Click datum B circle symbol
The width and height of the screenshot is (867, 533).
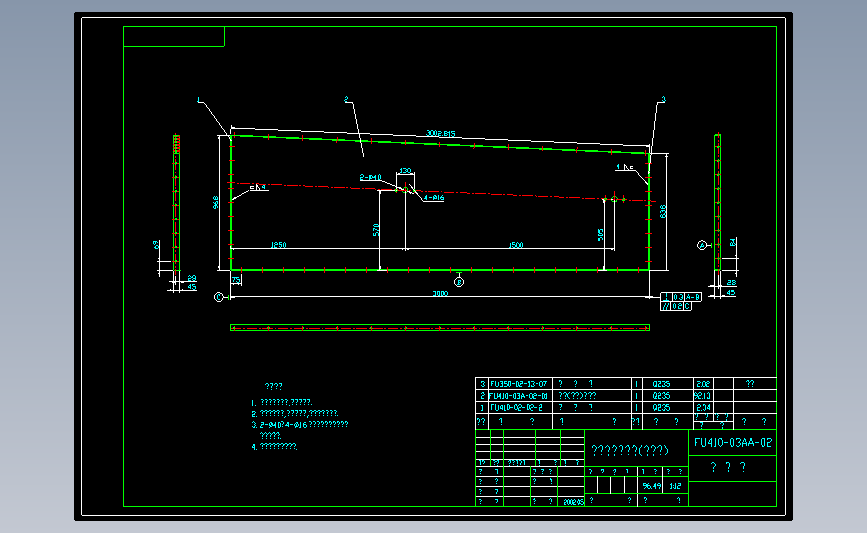click(459, 282)
